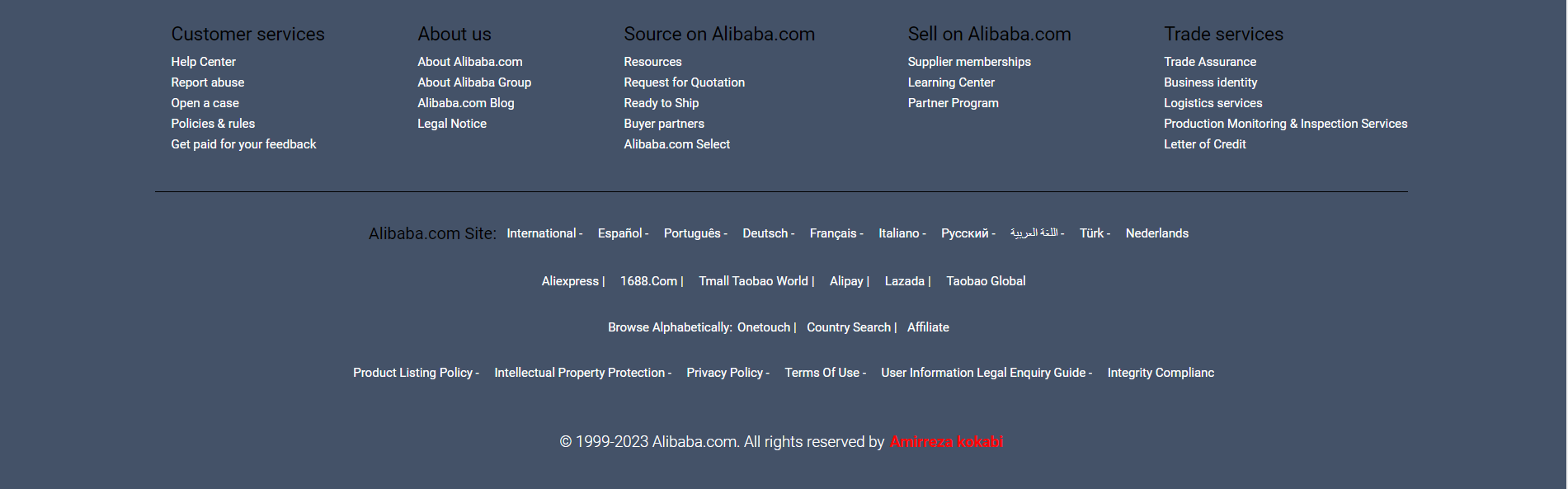Switch site language to Deutsch

click(x=764, y=233)
